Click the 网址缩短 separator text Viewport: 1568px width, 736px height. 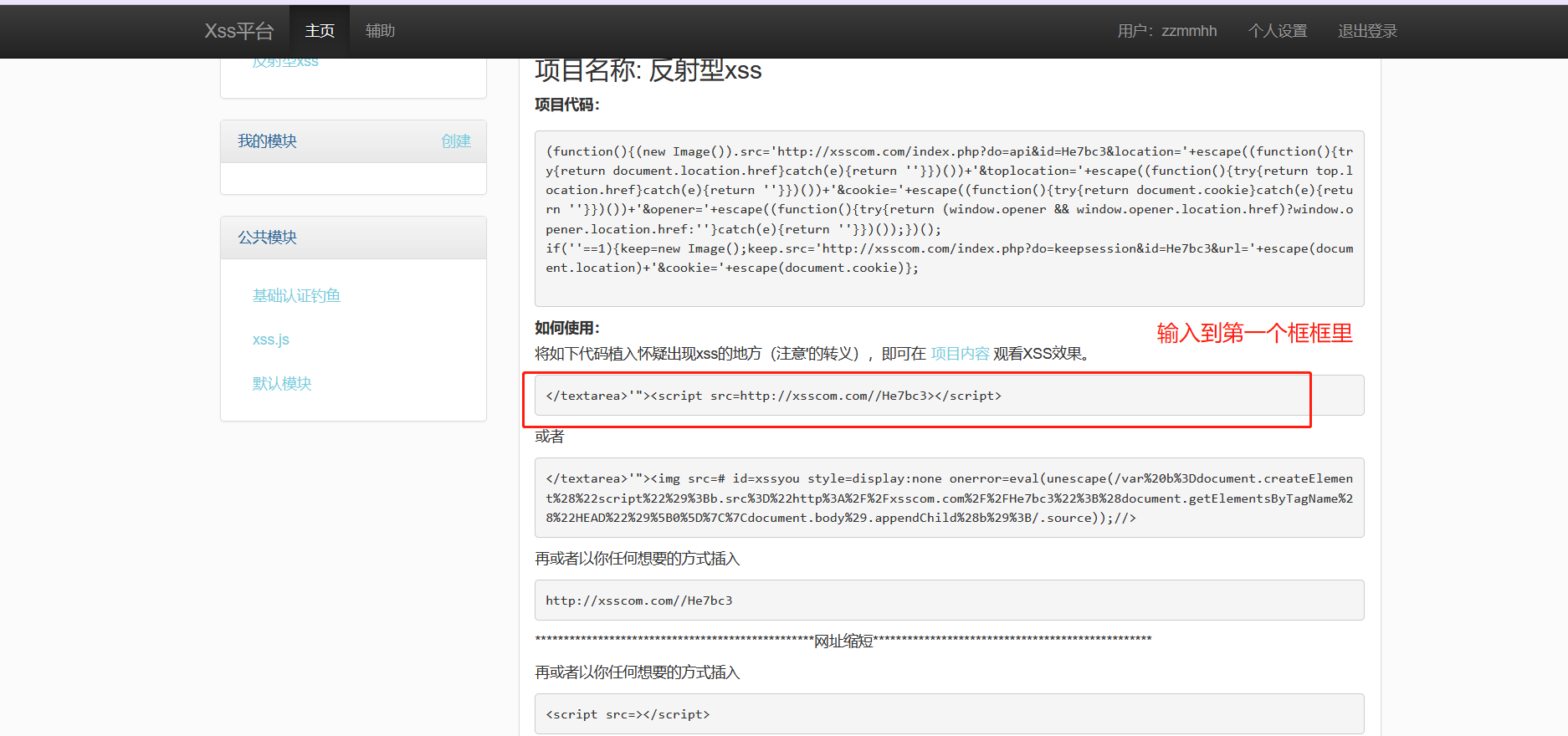coord(843,641)
